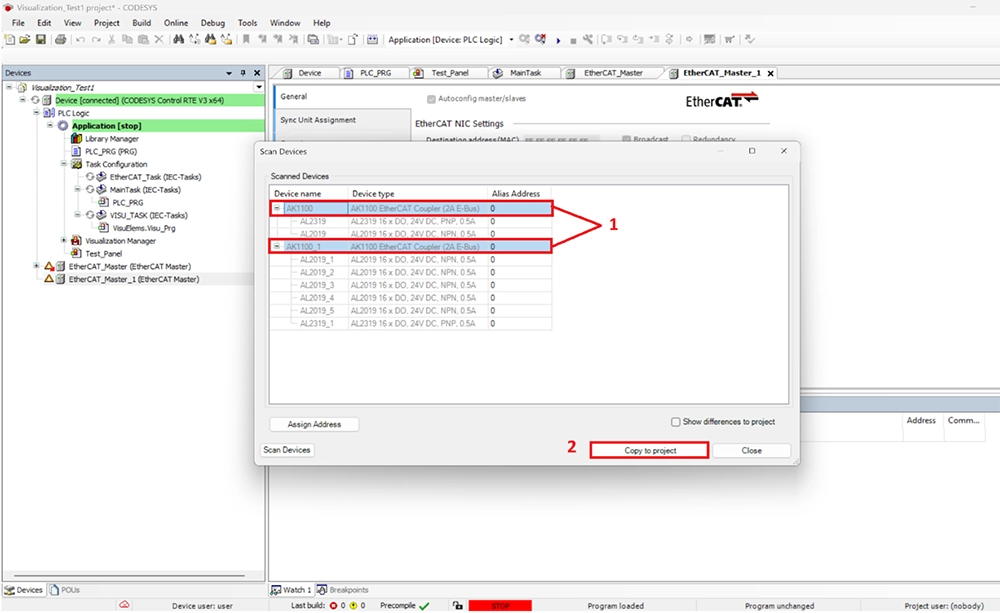Select the Library Manager tree item
The image size is (1000, 613).
coord(112,138)
